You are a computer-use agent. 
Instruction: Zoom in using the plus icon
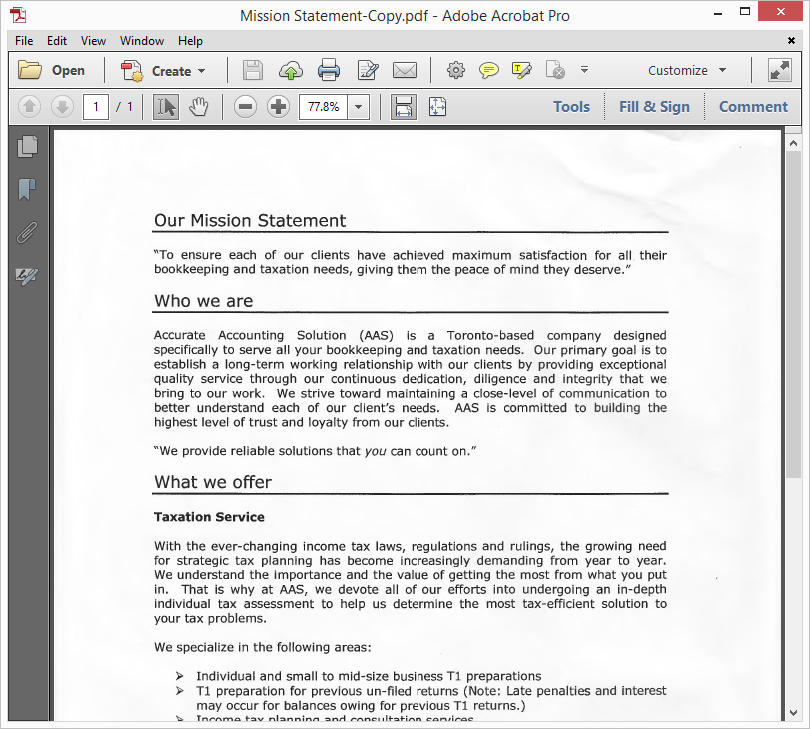pos(278,106)
